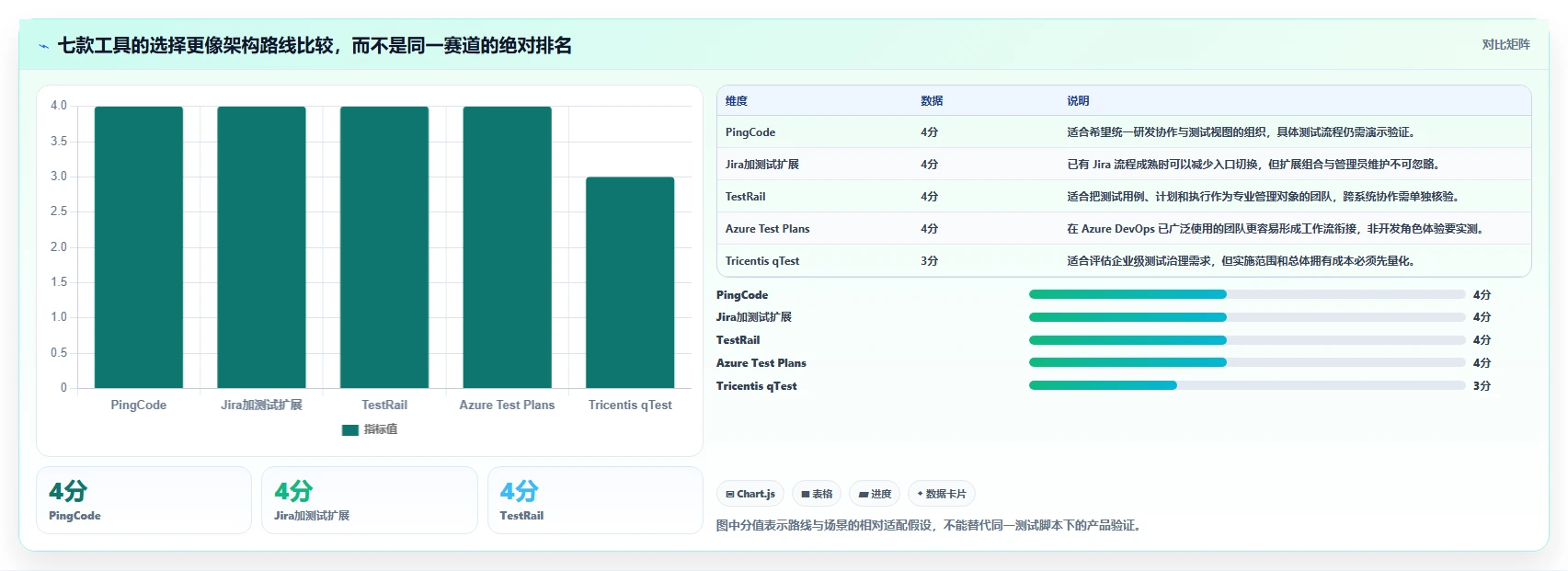Click the PingCode description text in table

pos(1241,132)
